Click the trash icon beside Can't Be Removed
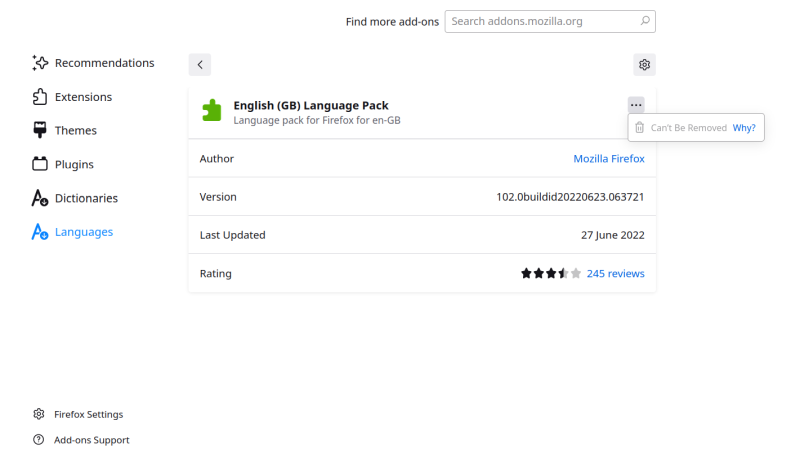This screenshot has height=458, width=800. click(639, 128)
